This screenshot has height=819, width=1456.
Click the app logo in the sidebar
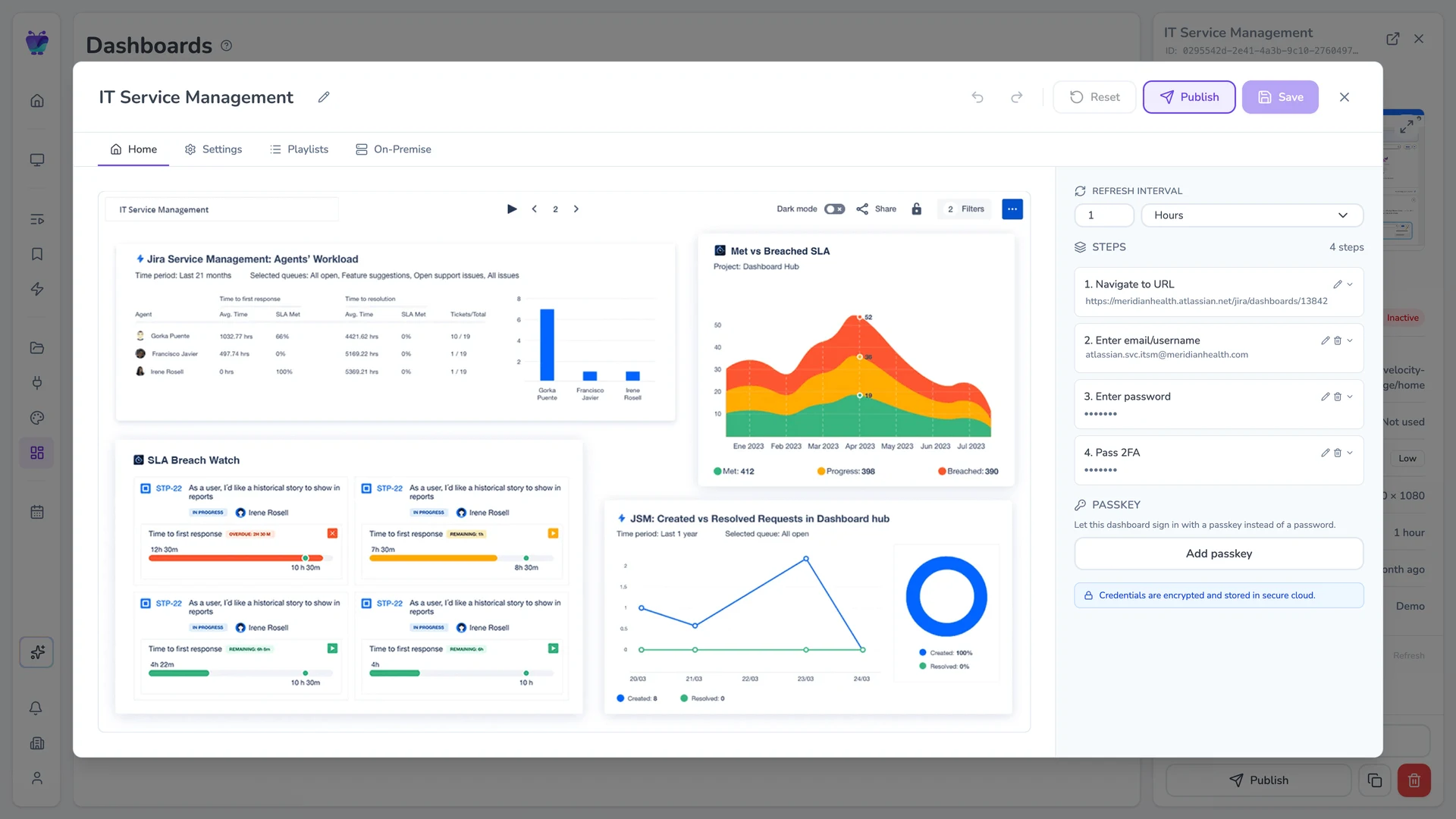(36, 42)
